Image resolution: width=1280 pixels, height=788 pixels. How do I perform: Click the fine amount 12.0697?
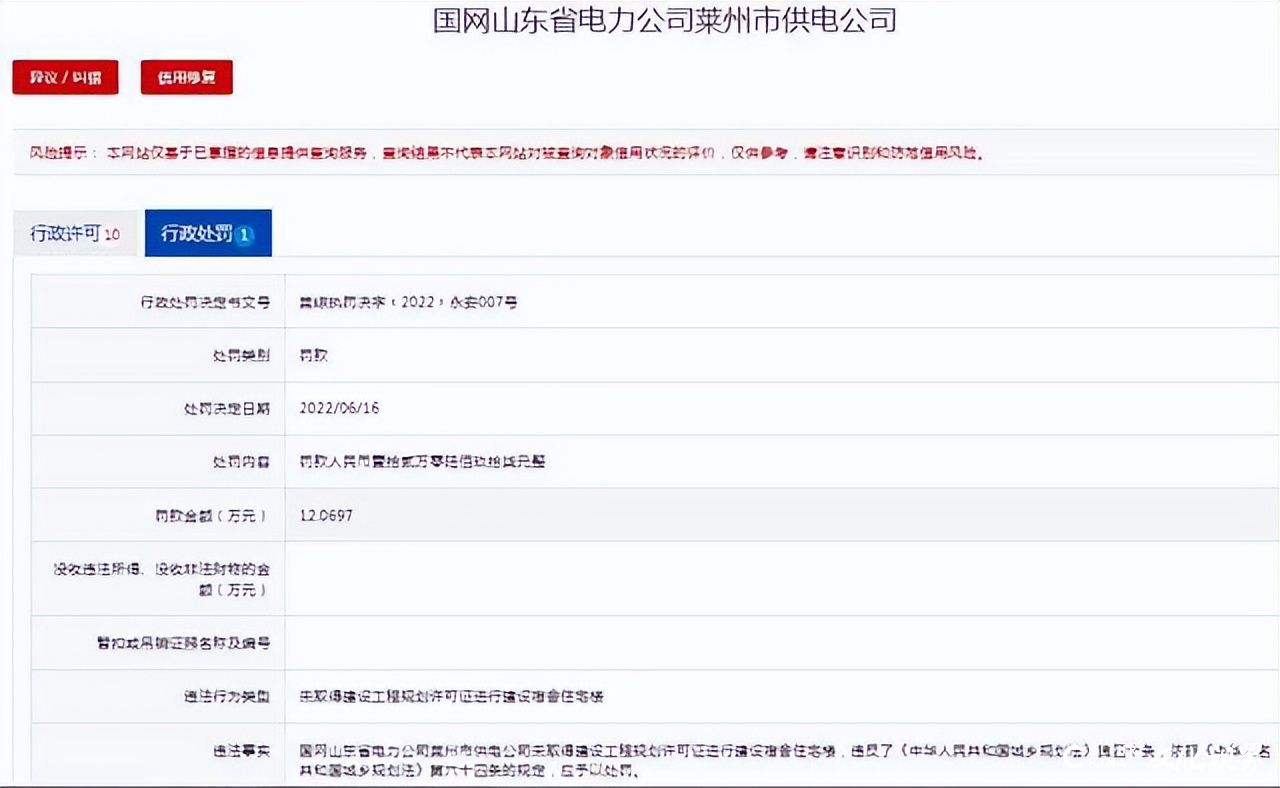click(x=326, y=515)
